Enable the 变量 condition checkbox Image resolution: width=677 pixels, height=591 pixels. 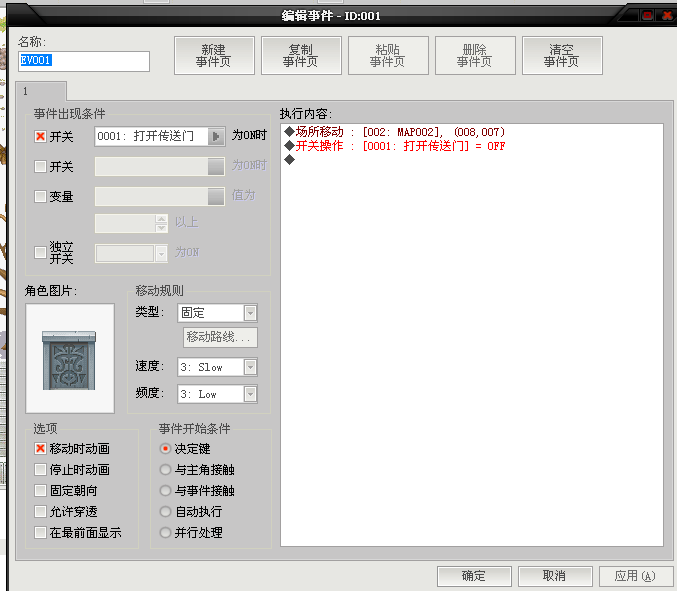40,196
